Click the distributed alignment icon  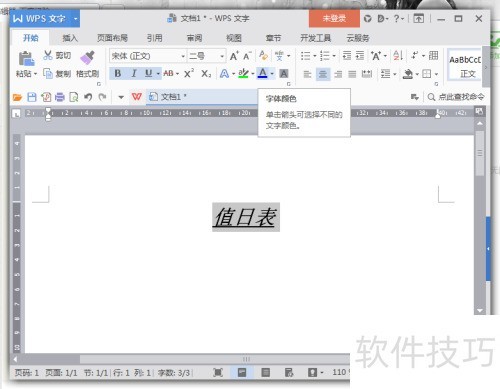(x=367, y=74)
